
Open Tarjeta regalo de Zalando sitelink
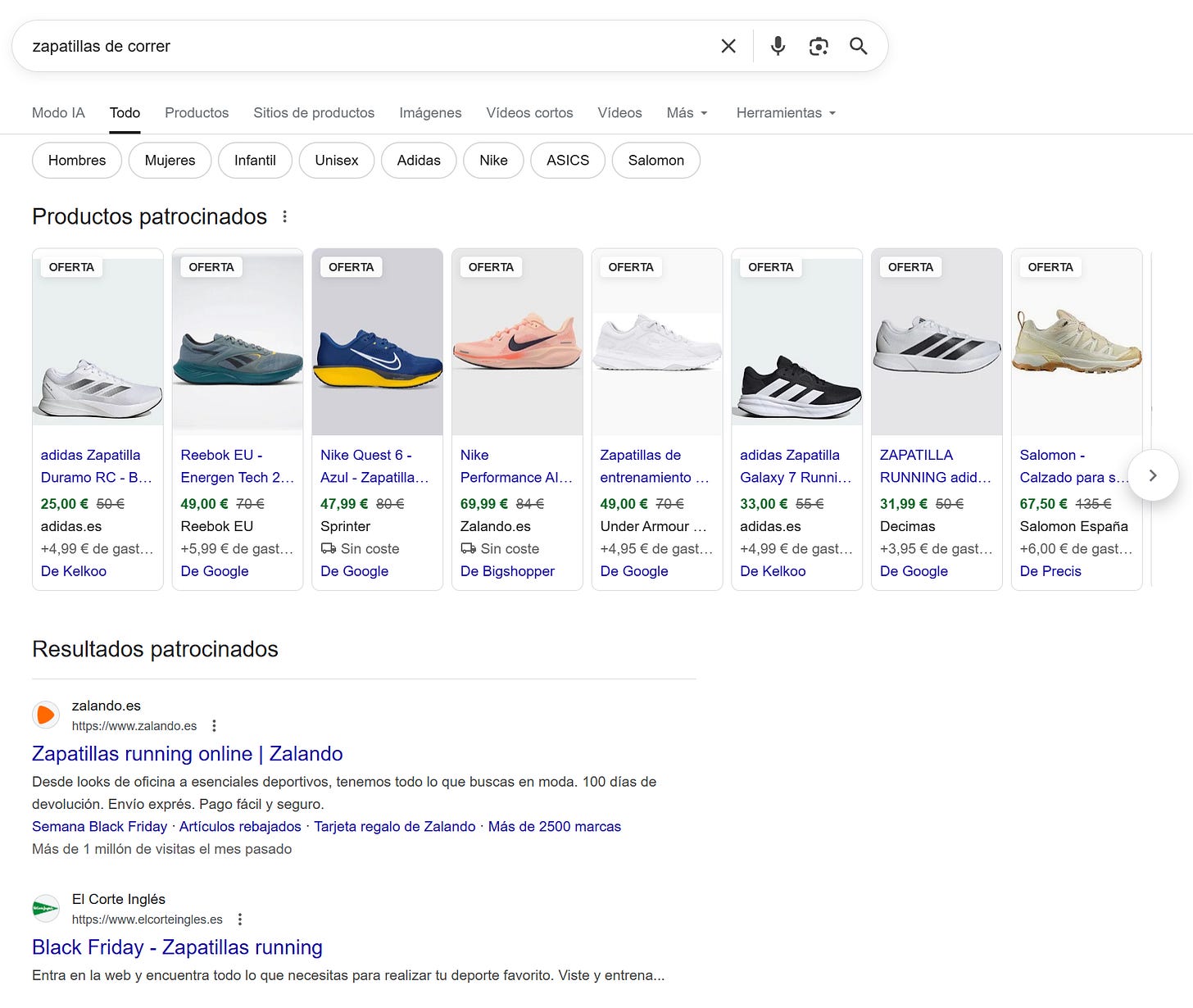(x=395, y=827)
